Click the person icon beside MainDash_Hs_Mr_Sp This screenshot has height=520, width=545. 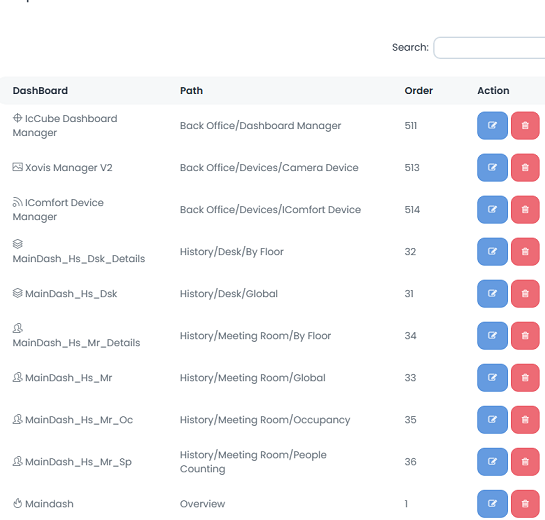click(x=17, y=462)
